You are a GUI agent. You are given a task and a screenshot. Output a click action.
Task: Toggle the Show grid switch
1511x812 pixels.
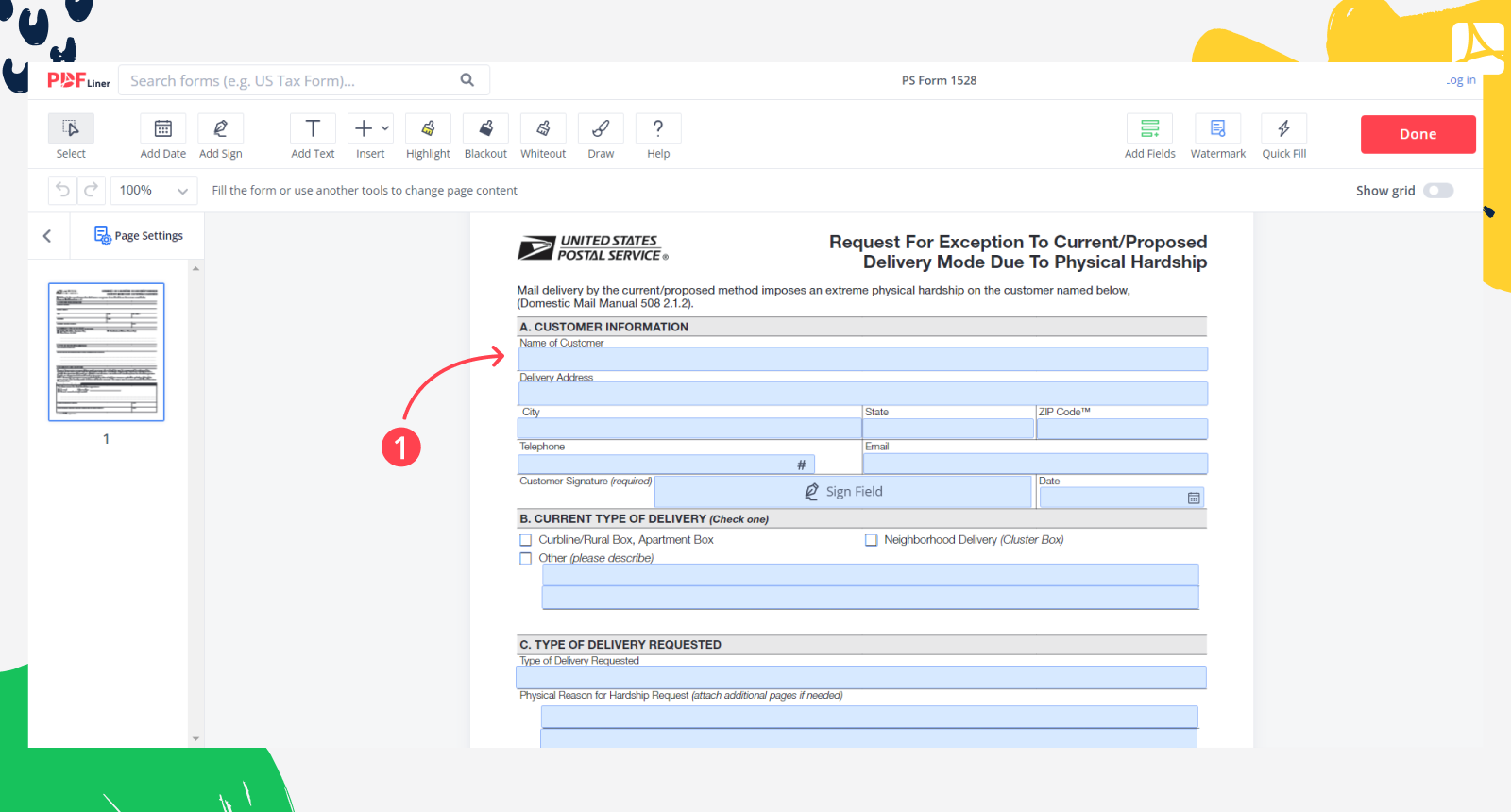tap(1438, 191)
